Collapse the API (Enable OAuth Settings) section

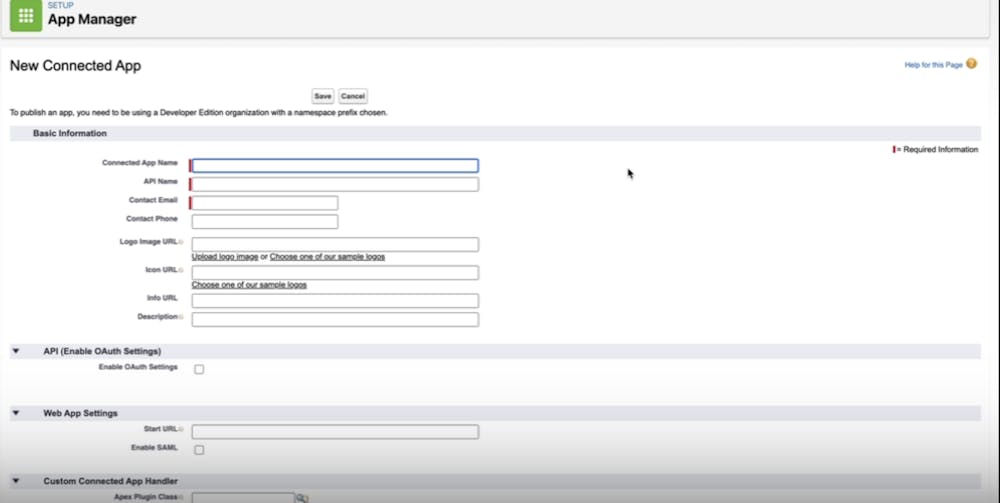16,351
